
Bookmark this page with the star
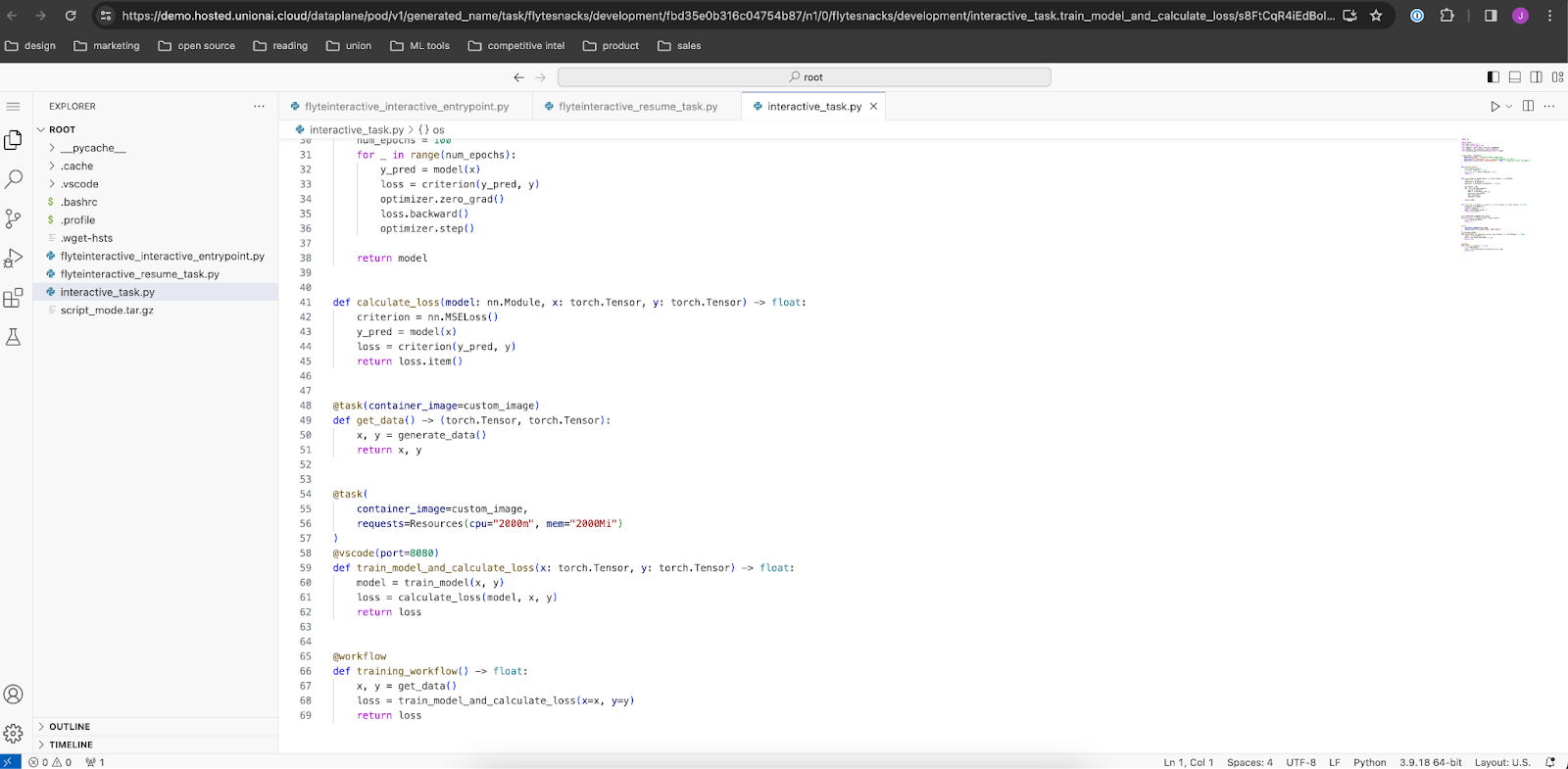[x=1376, y=16]
